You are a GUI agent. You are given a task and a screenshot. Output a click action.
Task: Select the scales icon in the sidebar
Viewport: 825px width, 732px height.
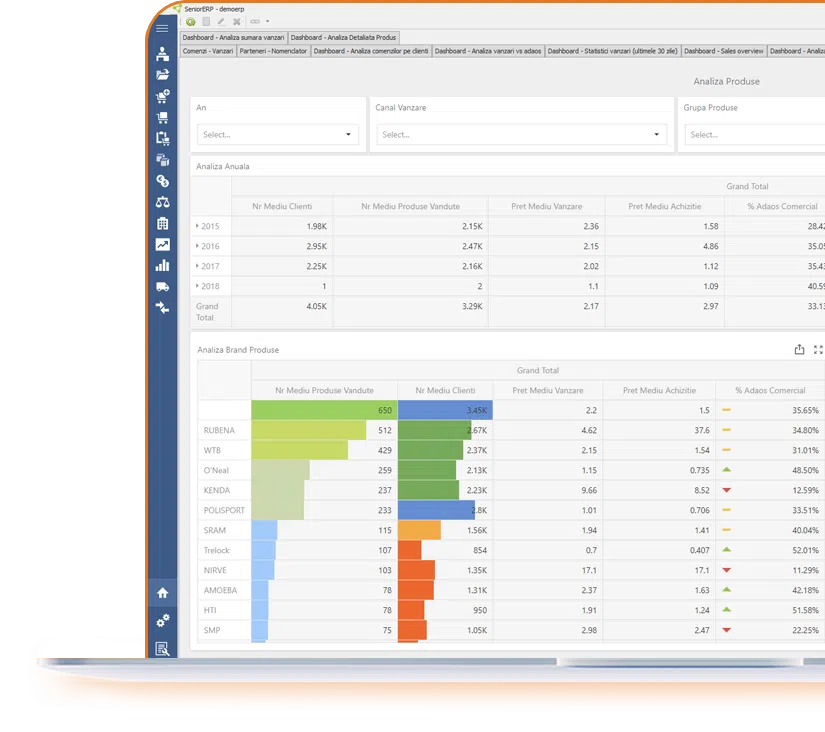(x=162, y=202)
